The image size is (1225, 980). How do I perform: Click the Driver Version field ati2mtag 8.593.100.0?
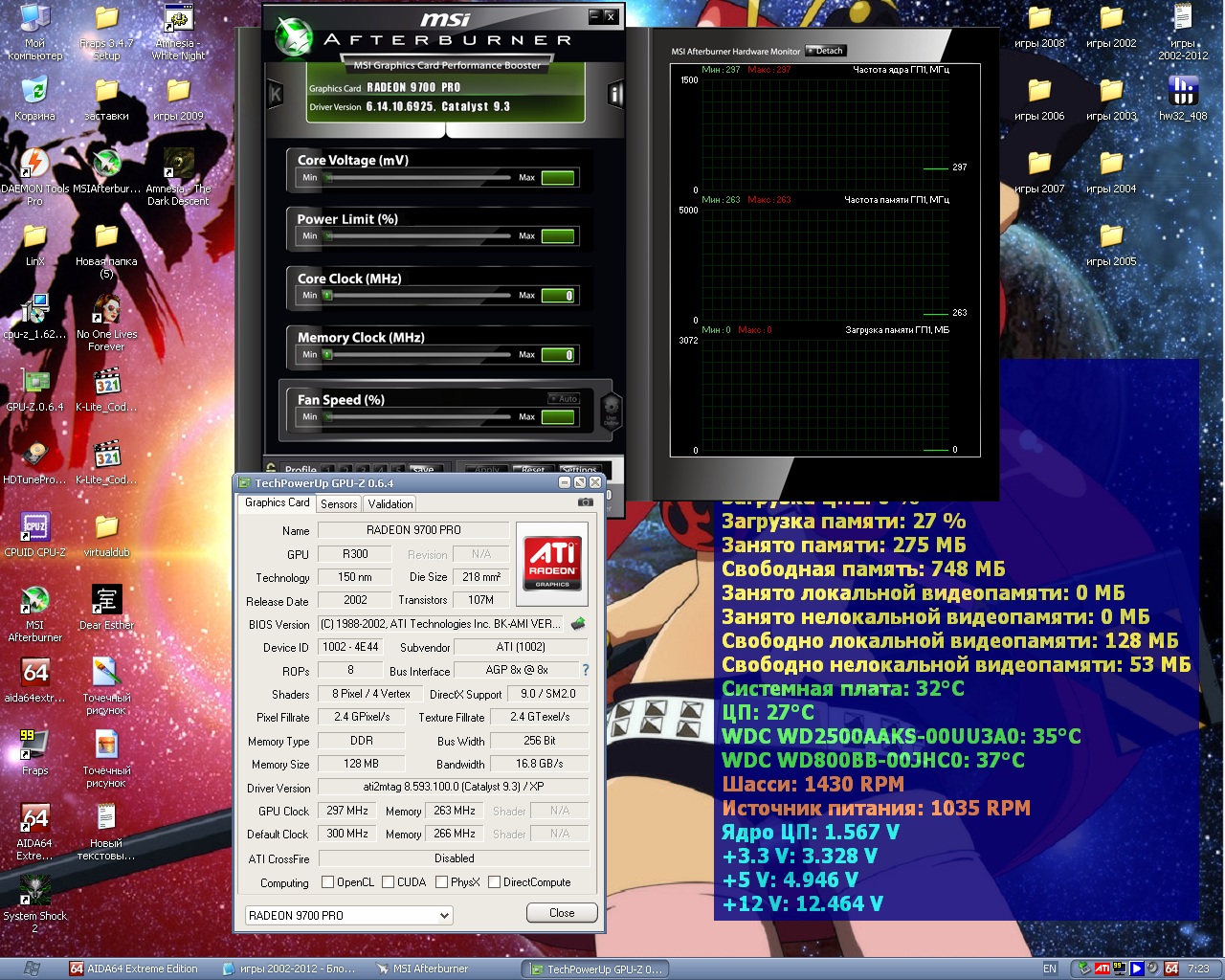point(454,787)
